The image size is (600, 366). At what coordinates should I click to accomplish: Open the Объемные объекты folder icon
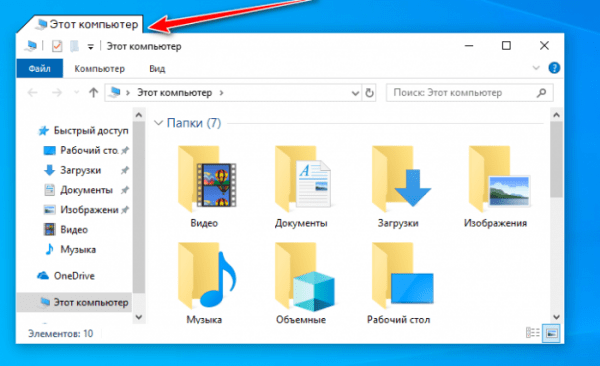(x=305, y=276)
